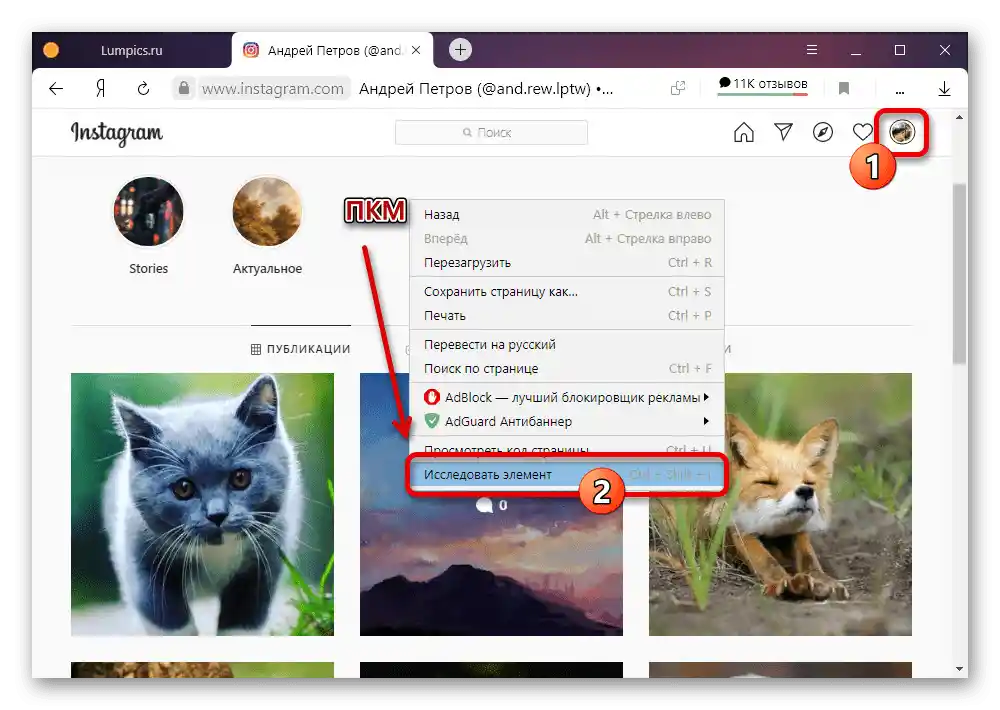
Task: Show site security lock info
Action: 184,88
